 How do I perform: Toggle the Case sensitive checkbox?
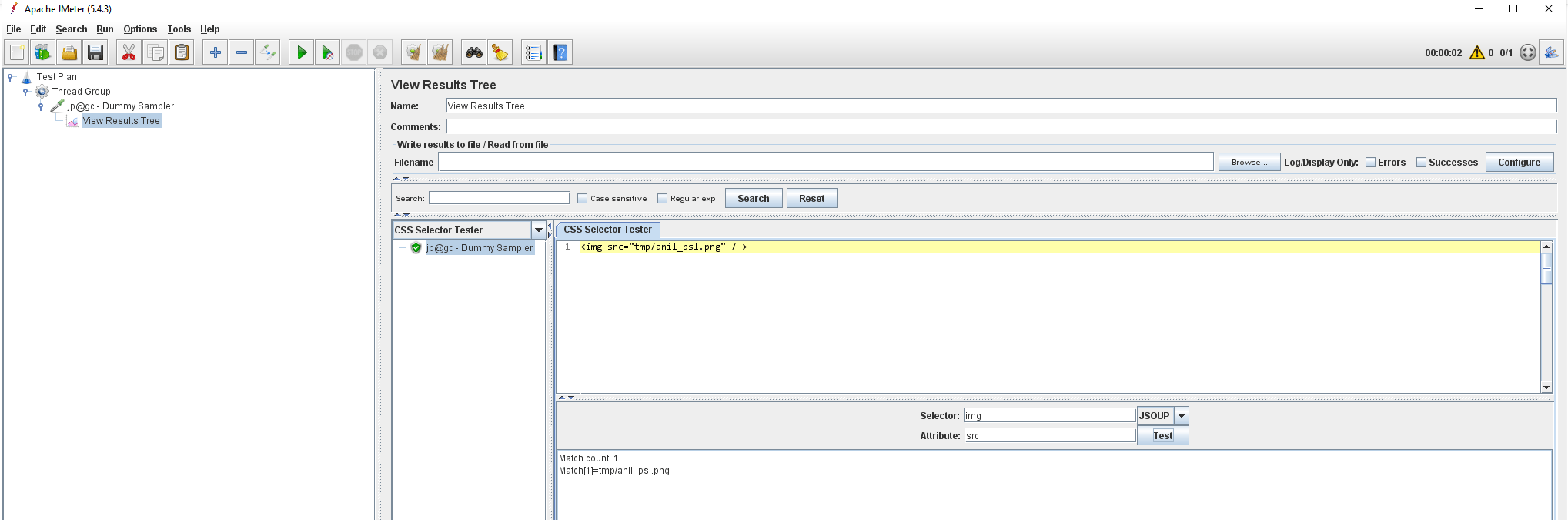tap(583, 199)
